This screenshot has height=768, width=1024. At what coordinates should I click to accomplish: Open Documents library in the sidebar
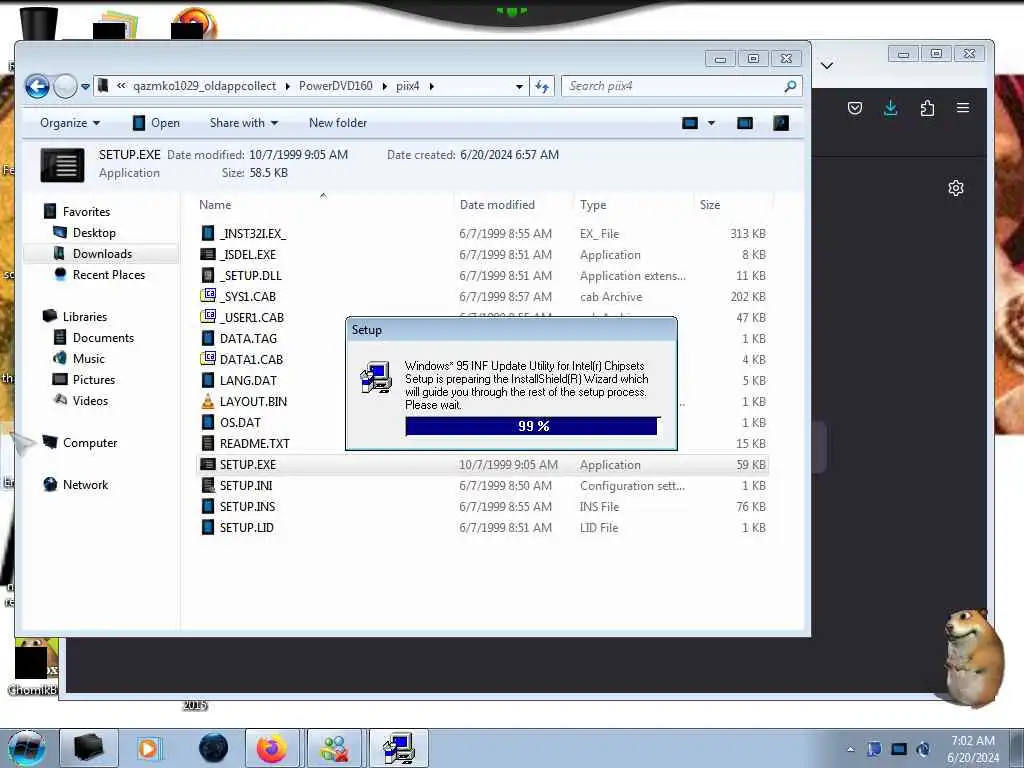pos(103,338)
